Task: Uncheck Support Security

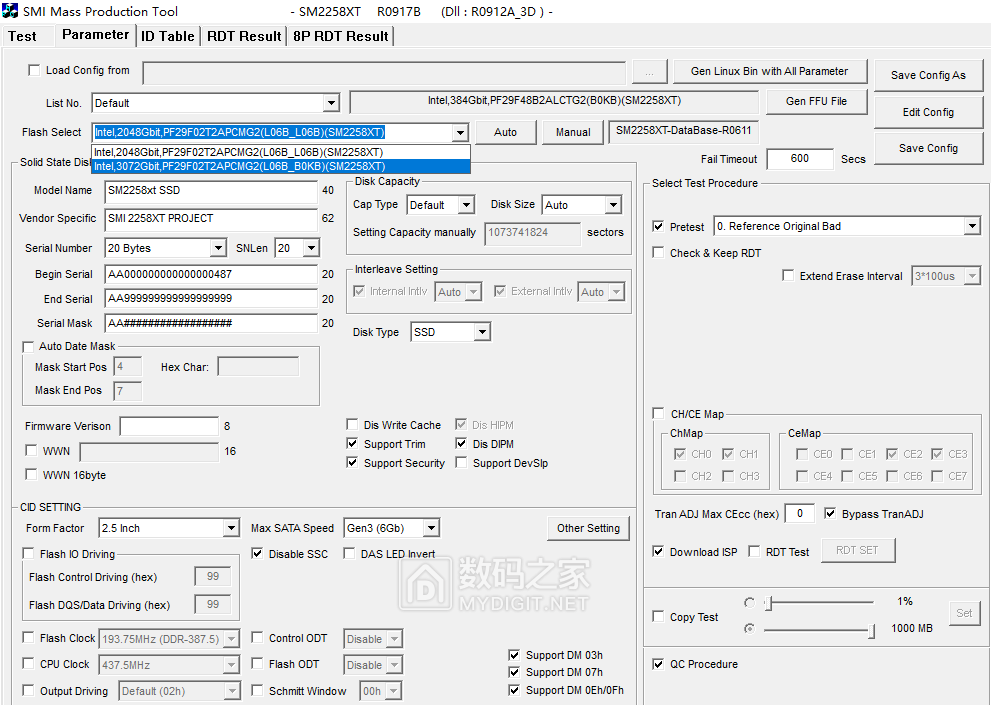Action: coord(352,463)
